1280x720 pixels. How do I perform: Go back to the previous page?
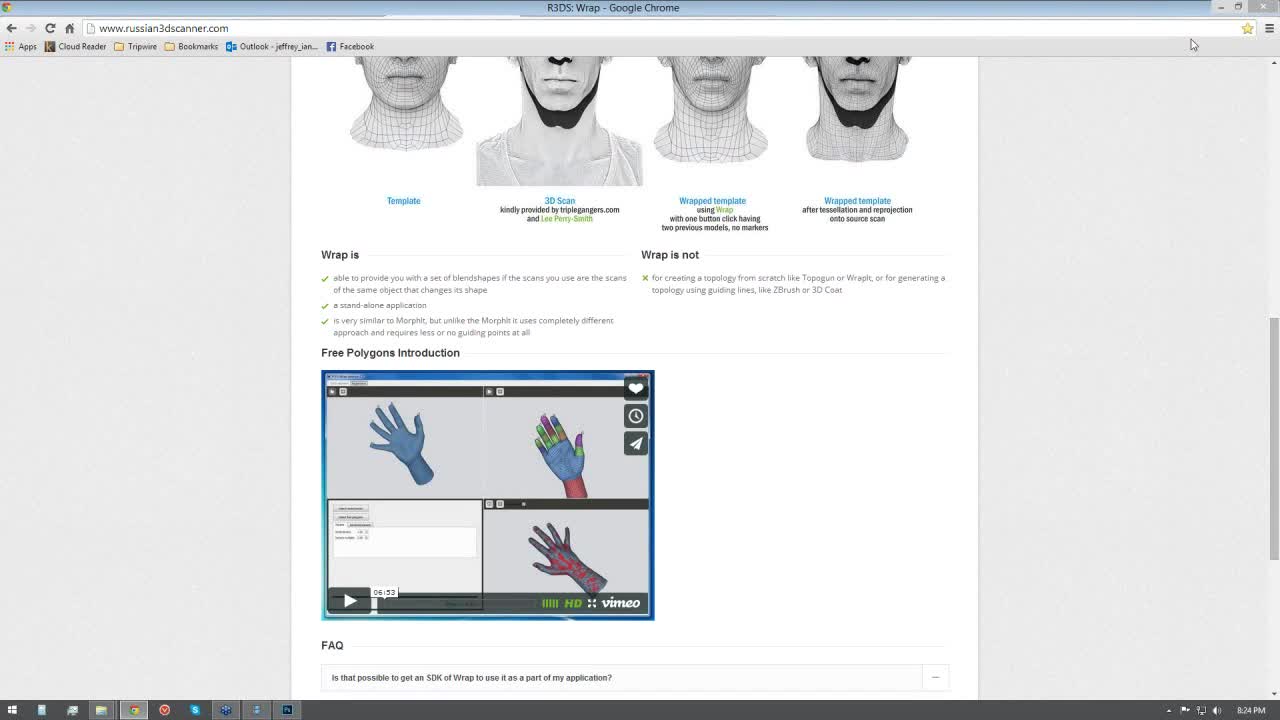point(12,28)
